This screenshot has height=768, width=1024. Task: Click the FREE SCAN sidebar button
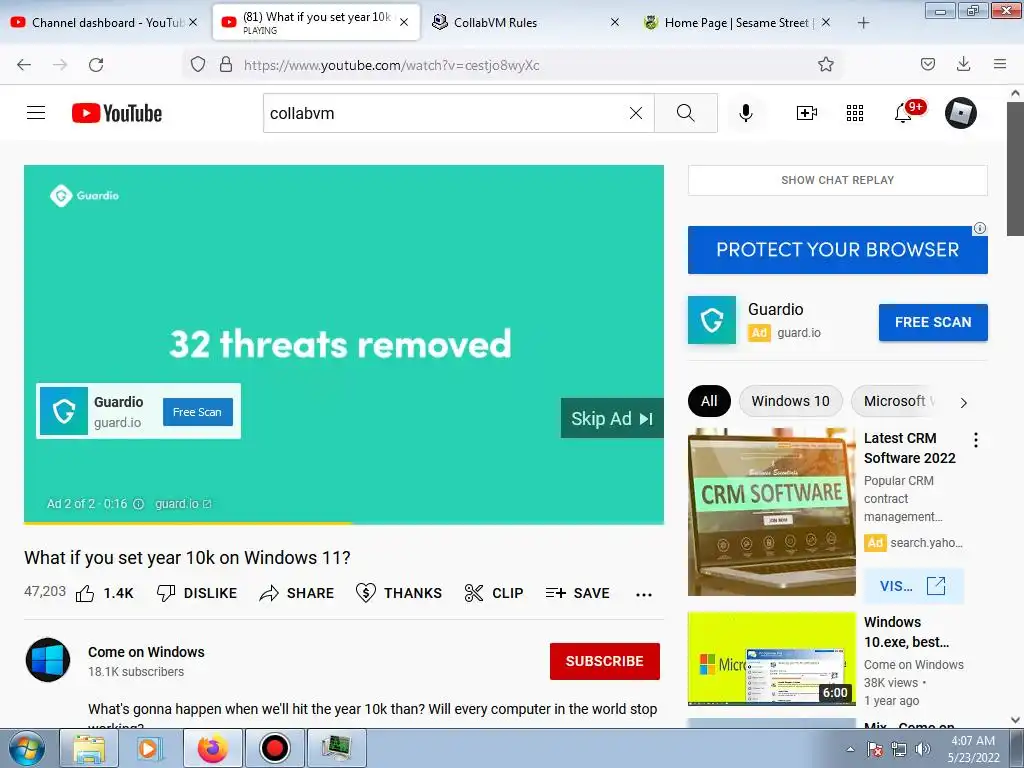click(933, 322)
